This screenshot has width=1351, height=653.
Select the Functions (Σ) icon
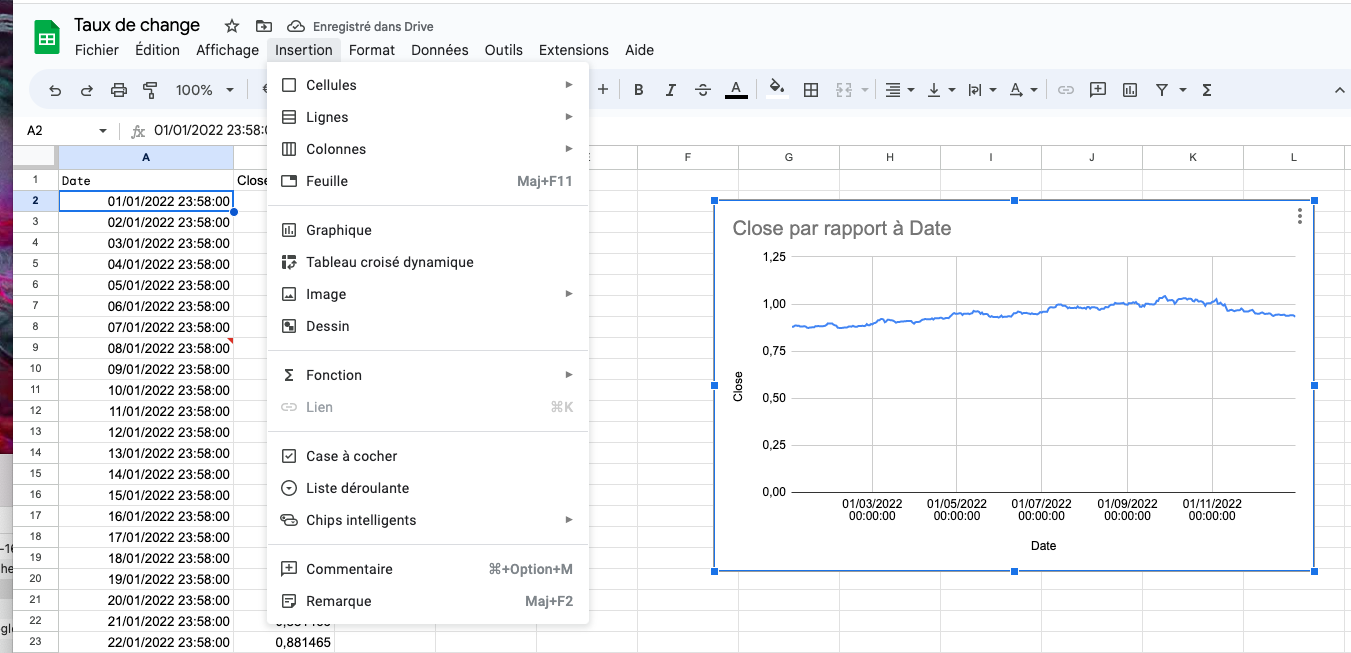click(1207, 89)
